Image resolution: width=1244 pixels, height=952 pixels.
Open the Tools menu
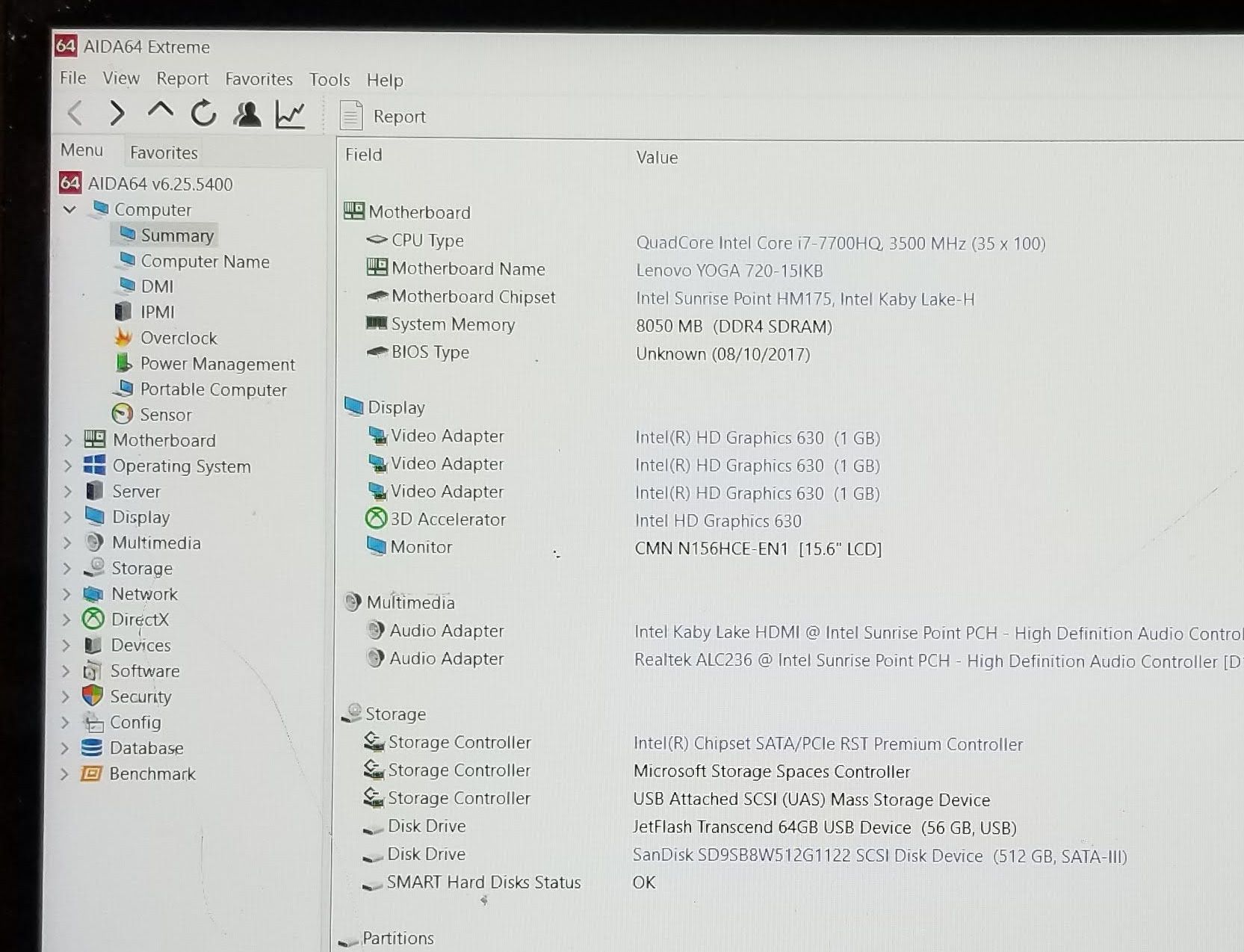click(329, 80)
